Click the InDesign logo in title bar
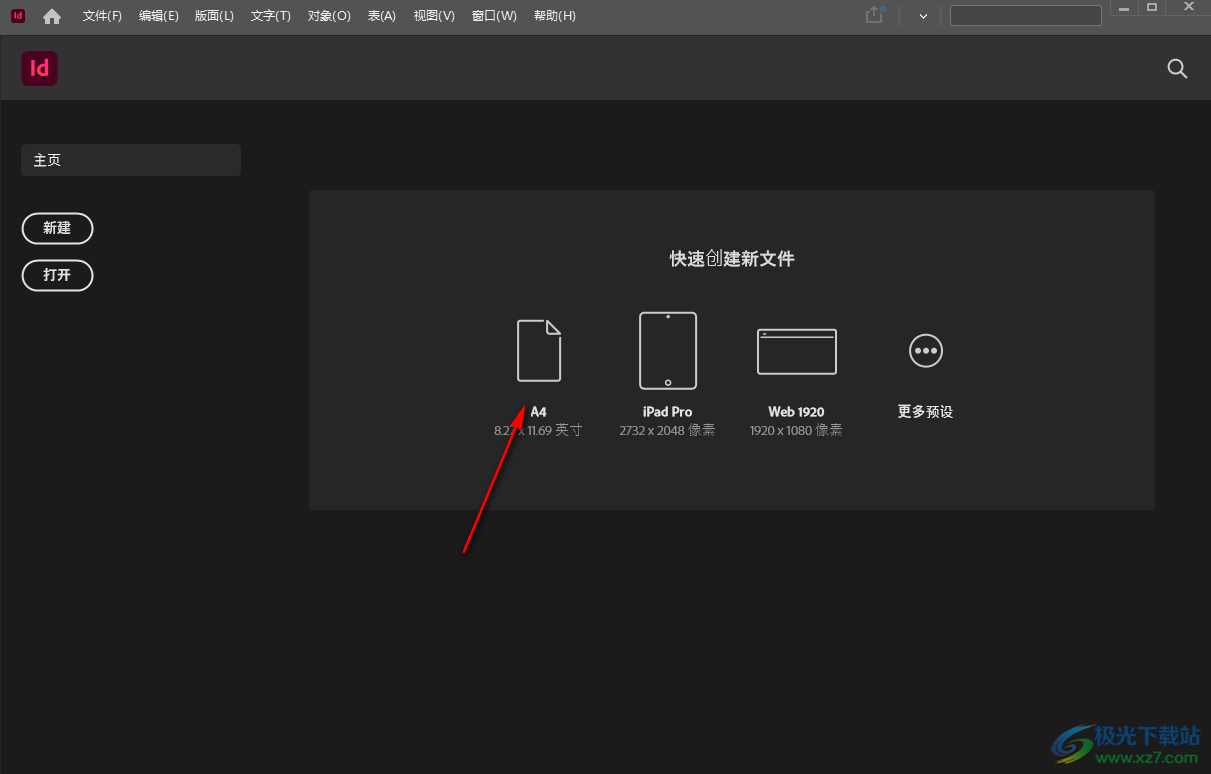 [17, 16]
